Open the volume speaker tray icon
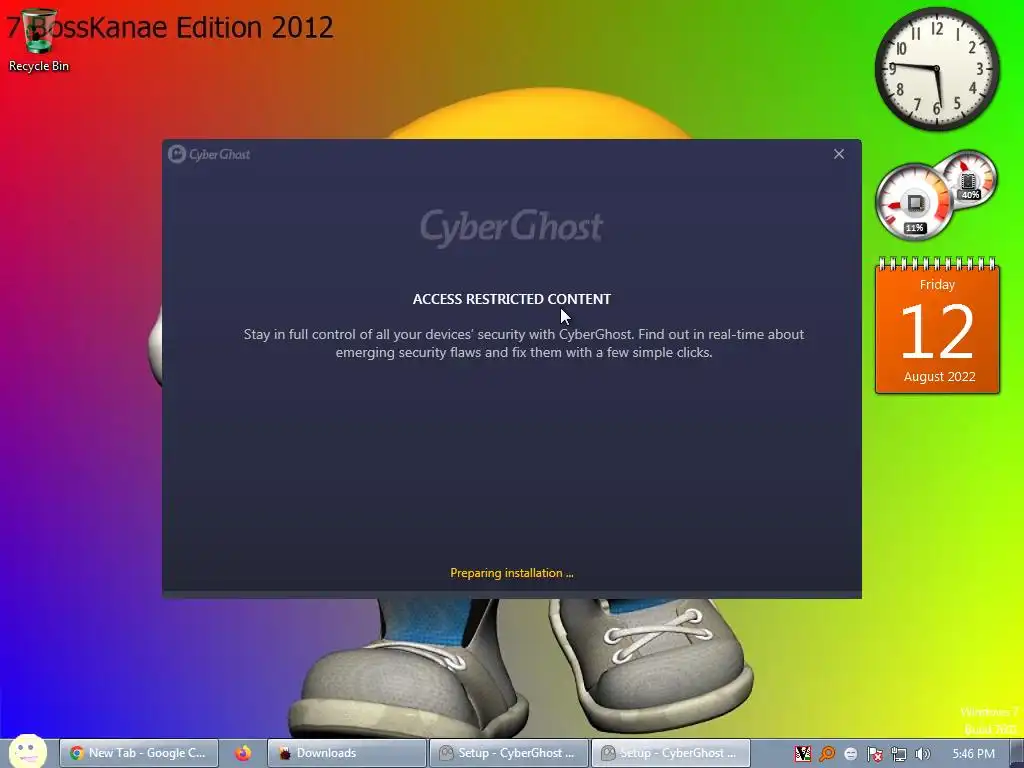Viewport: 1024px width, 768px height. click(x=922, y=754)
